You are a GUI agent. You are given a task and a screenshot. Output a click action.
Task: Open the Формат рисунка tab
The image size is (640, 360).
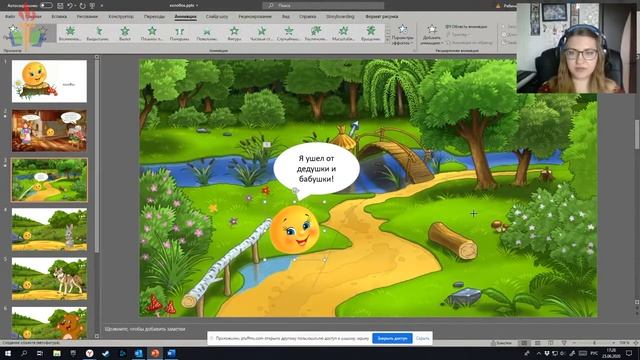381,17
